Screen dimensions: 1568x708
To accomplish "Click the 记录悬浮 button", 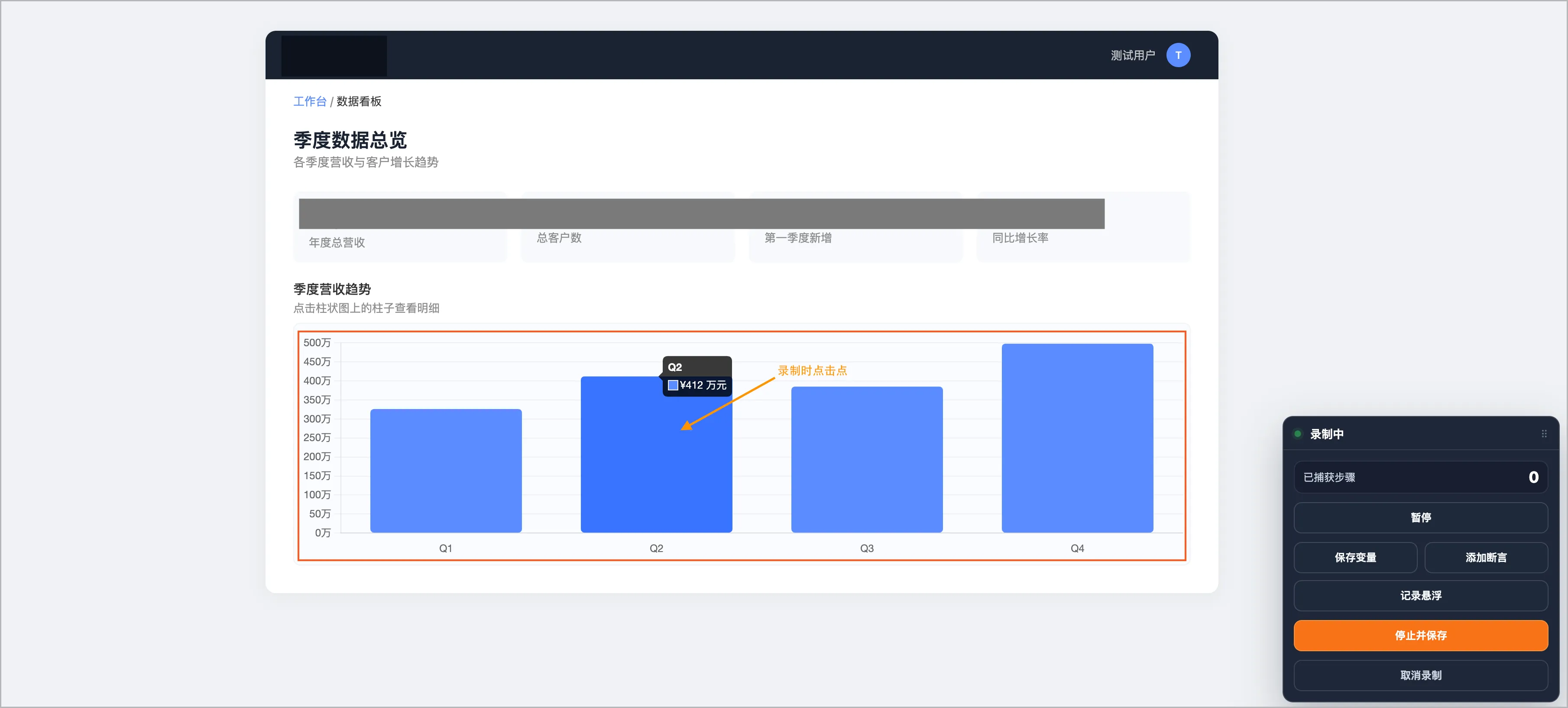I will 1420,595.
